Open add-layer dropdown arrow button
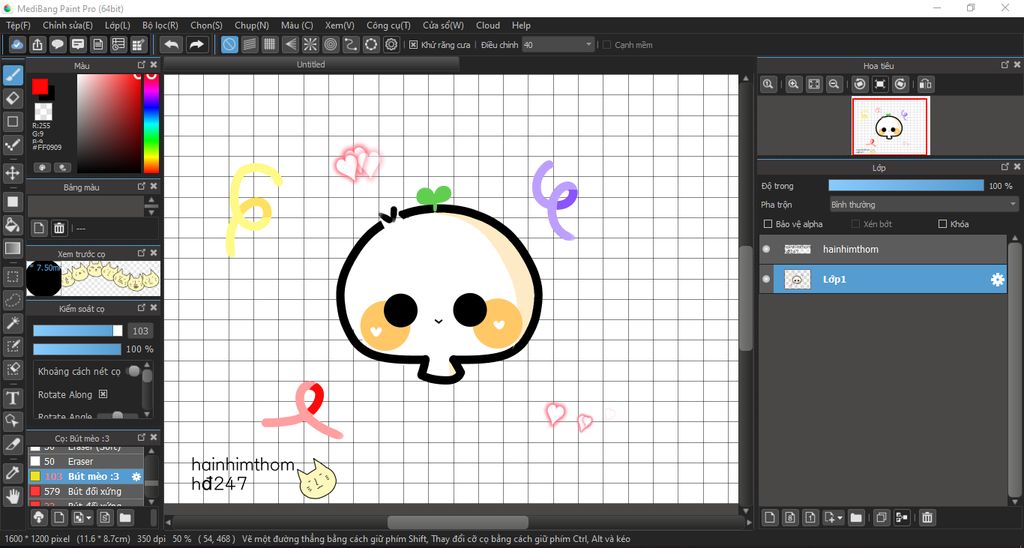Image resolution: width=1024 pixels, height=548 pixels. coord(831,518)
